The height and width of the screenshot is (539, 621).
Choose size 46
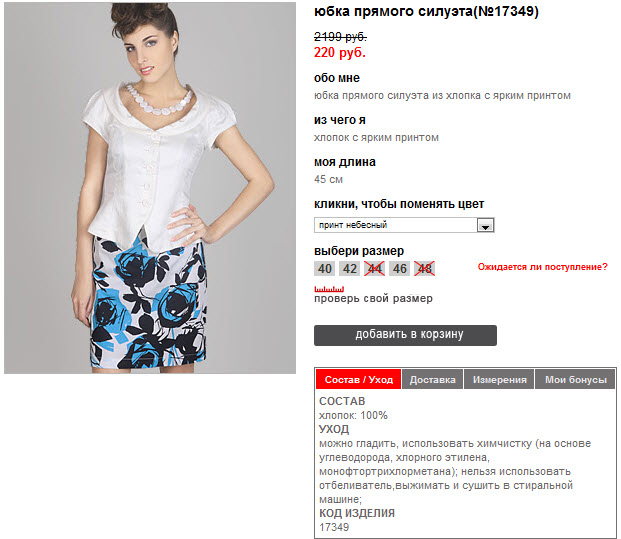coord(400,269)
